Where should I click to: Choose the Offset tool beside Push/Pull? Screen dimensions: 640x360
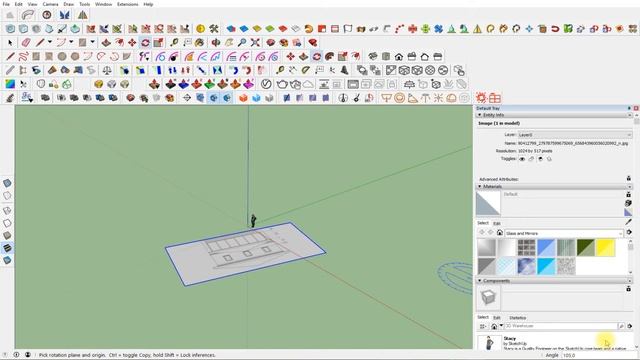[x=119, y=42]
